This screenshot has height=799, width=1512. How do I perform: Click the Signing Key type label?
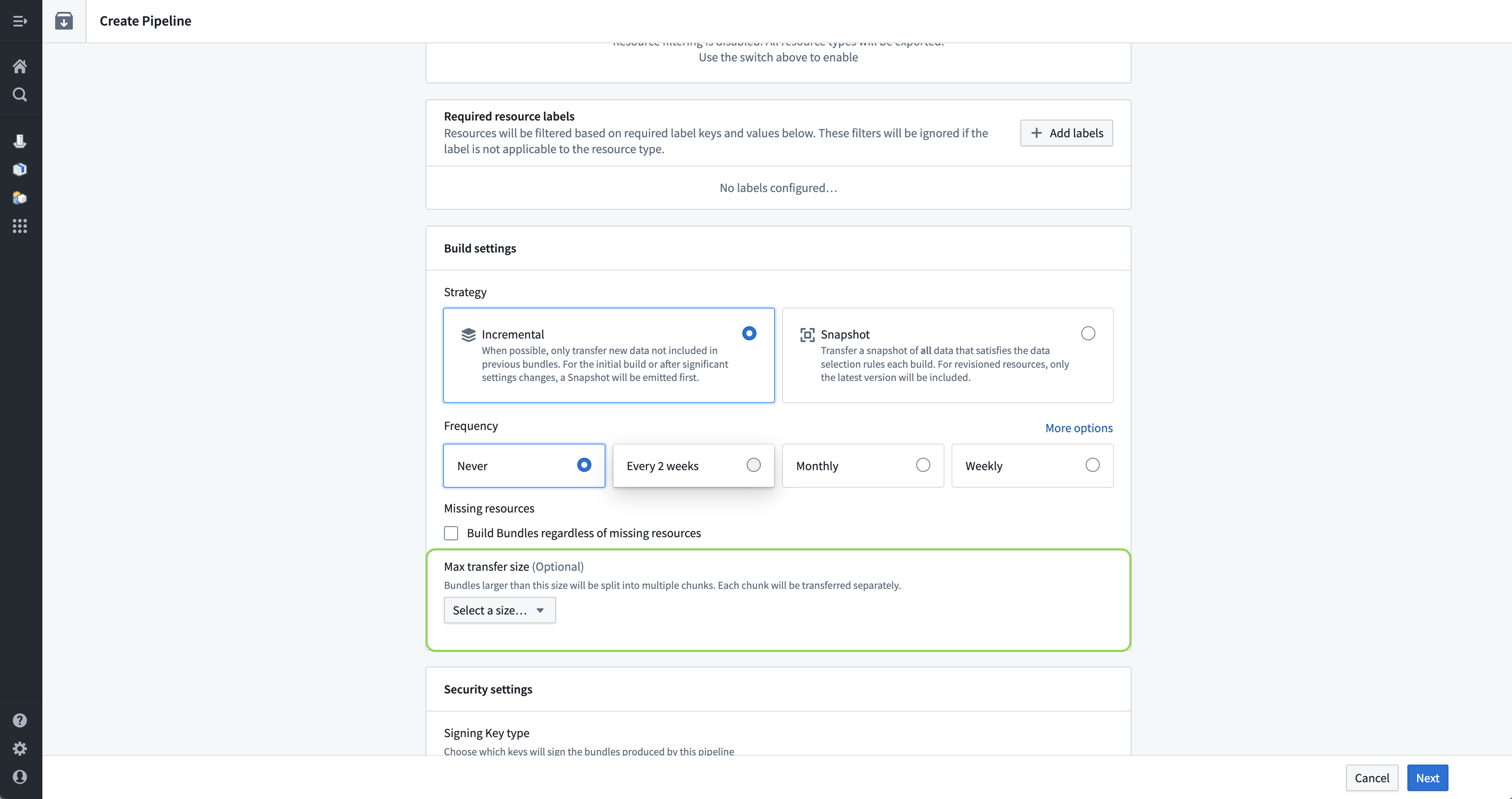[x=487, y=733]
